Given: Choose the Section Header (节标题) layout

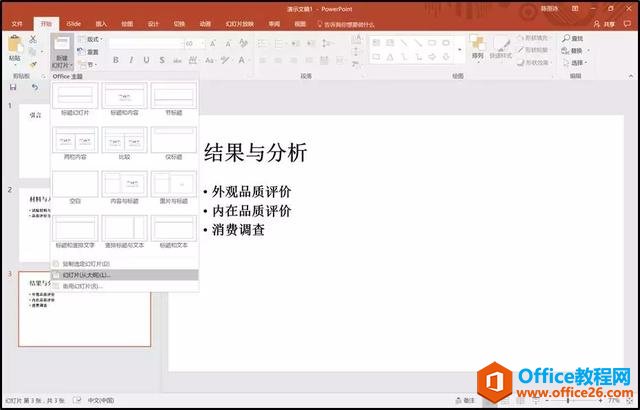Looking at the screenshot, I should click(x=173, y=99).
